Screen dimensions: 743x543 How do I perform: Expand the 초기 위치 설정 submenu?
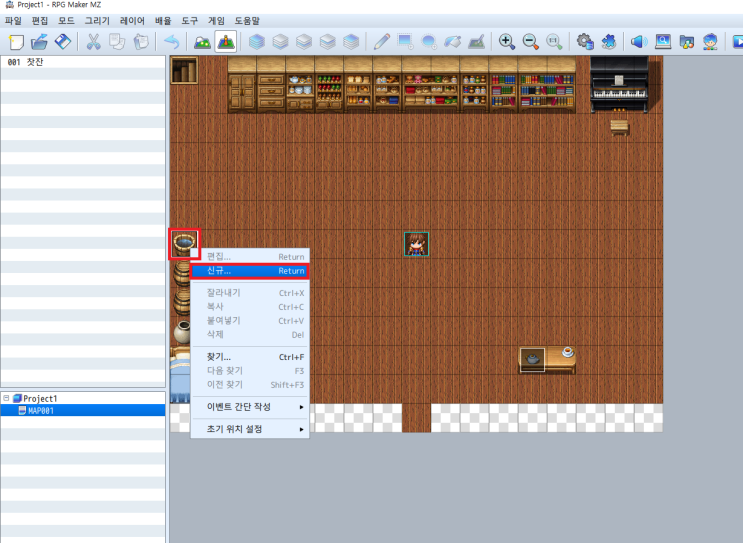point(250,429)
